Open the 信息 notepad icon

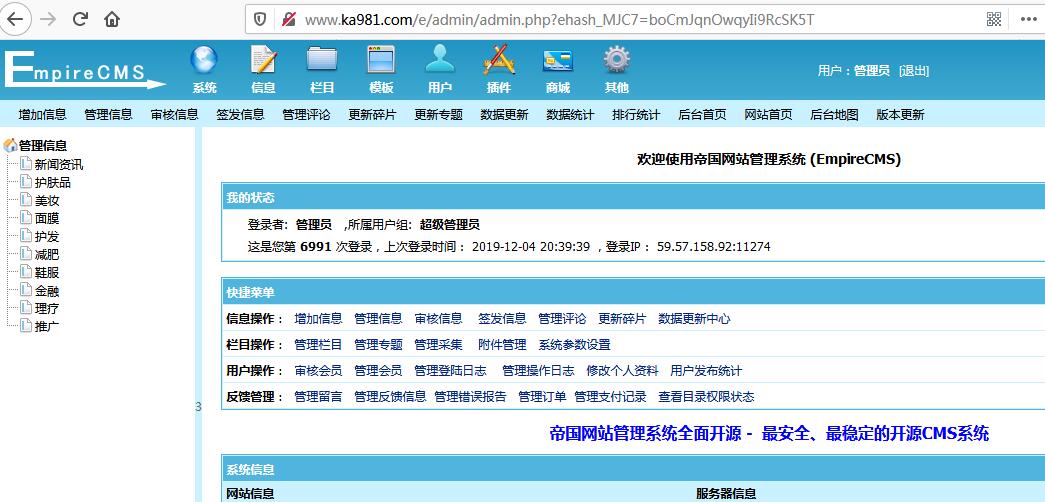click(263, 60)
